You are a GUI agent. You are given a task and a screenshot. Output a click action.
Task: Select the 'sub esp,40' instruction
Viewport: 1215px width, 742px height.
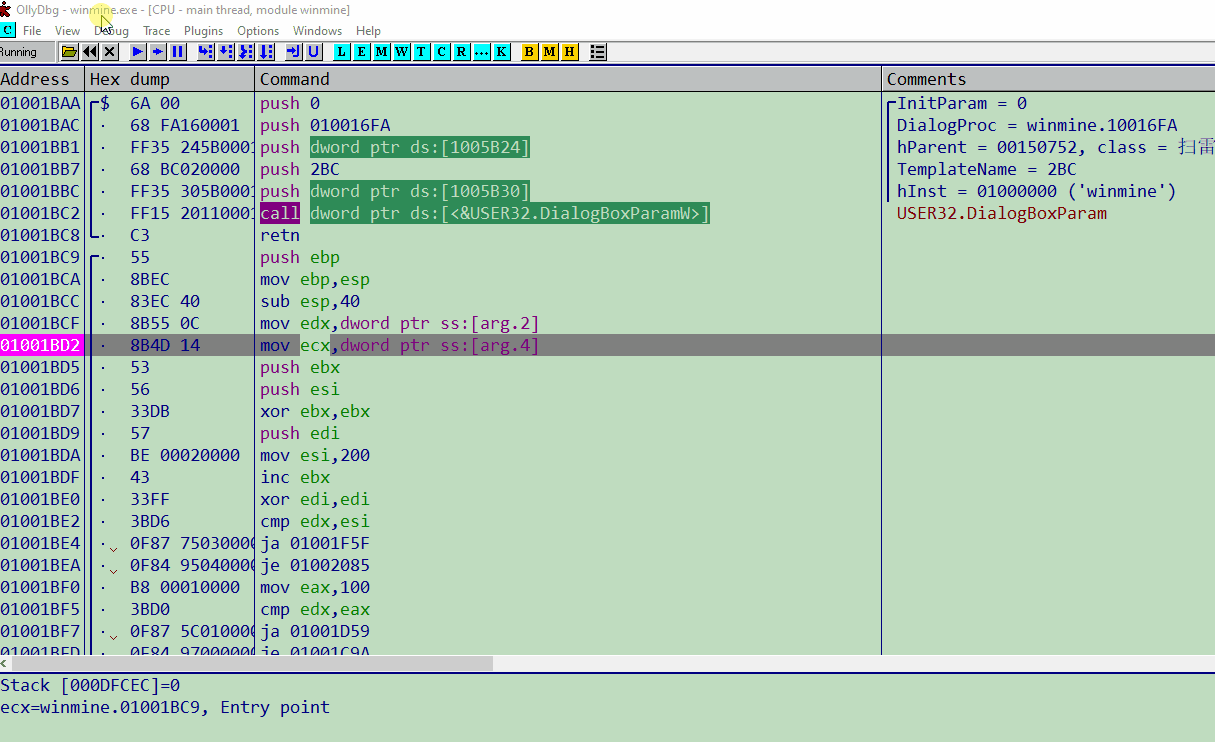click(x=310, y=301)
